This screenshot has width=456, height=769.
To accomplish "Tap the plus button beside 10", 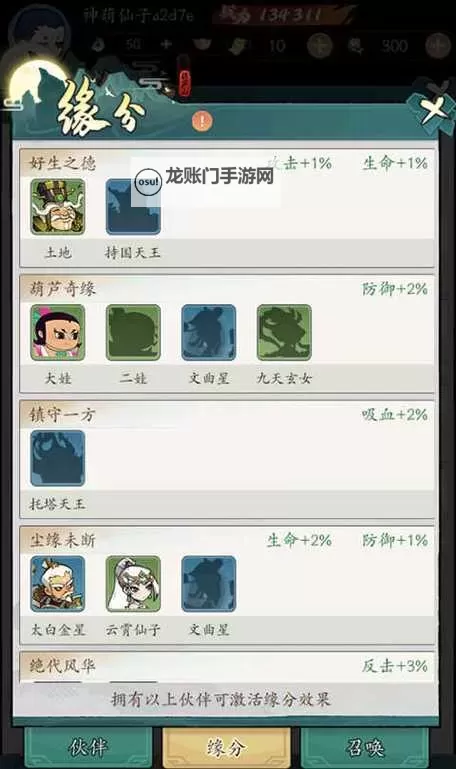I will click(x=320, y=46).
